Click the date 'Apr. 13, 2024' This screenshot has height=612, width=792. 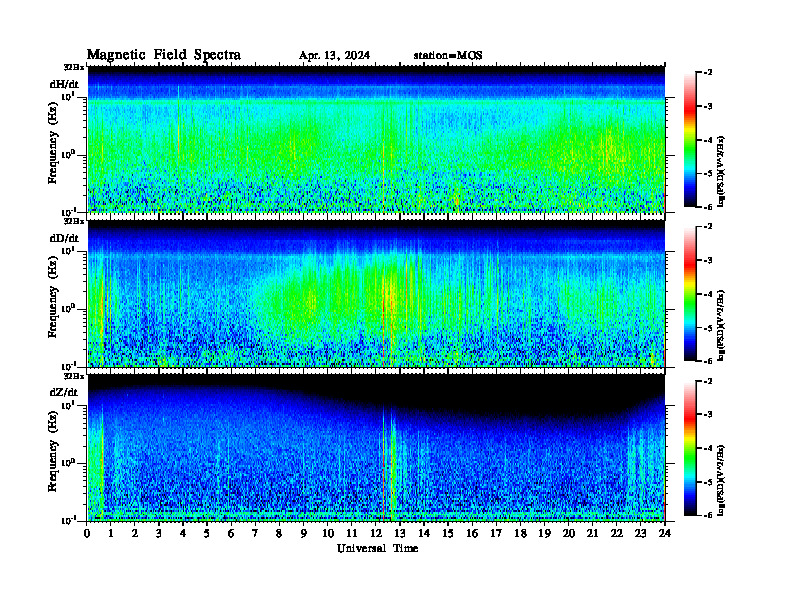pyautogui.click(x=334, y=56)
